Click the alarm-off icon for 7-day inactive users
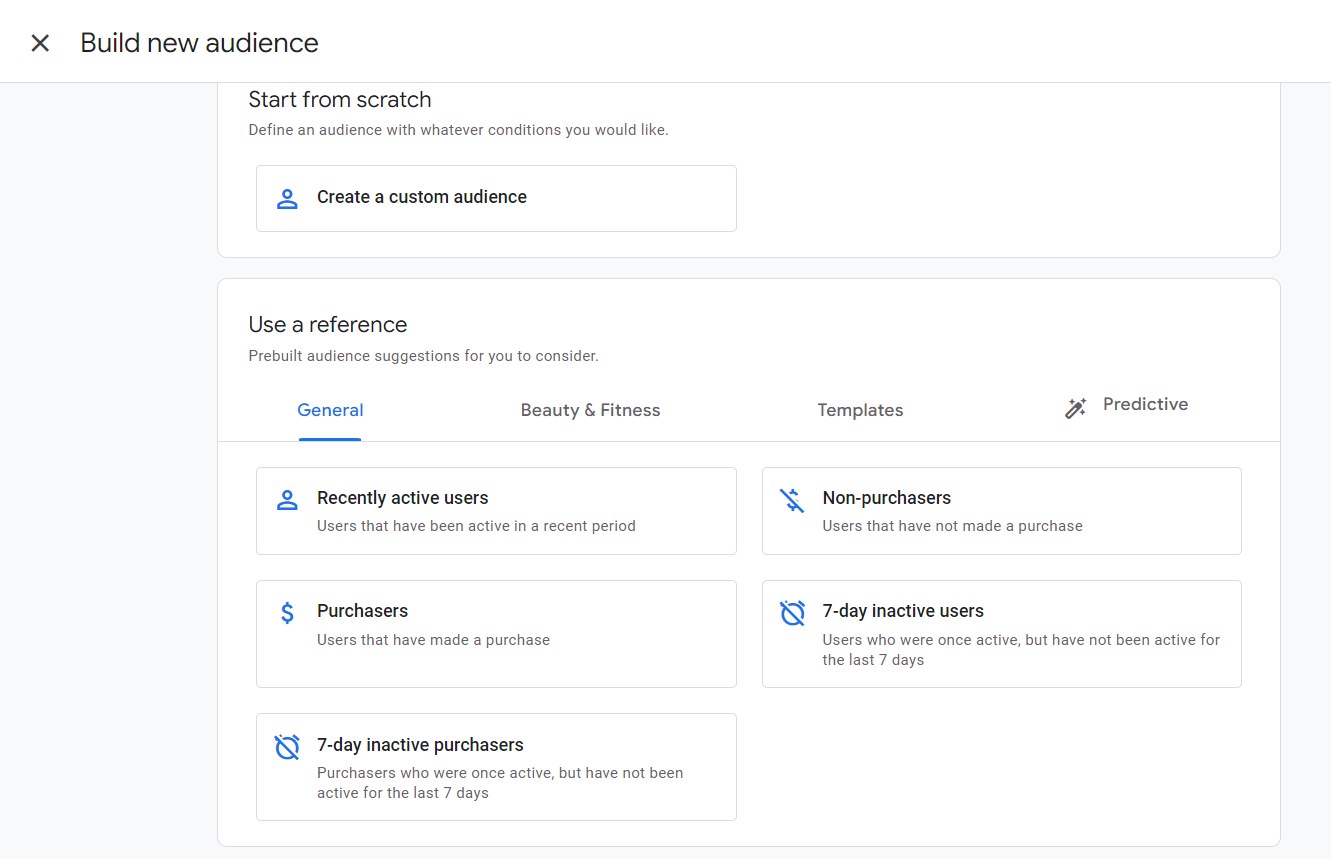 792,613
